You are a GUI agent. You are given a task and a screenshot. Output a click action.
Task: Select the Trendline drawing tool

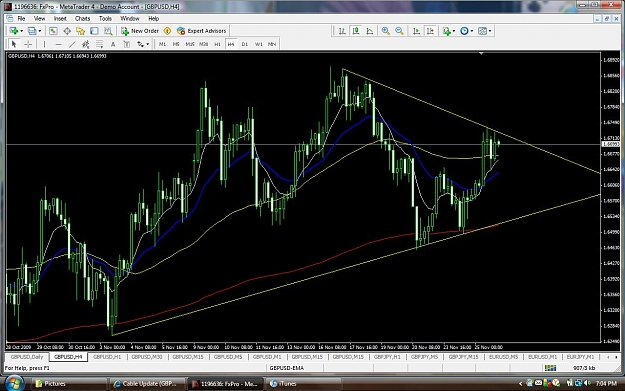[x=72, y=44]
